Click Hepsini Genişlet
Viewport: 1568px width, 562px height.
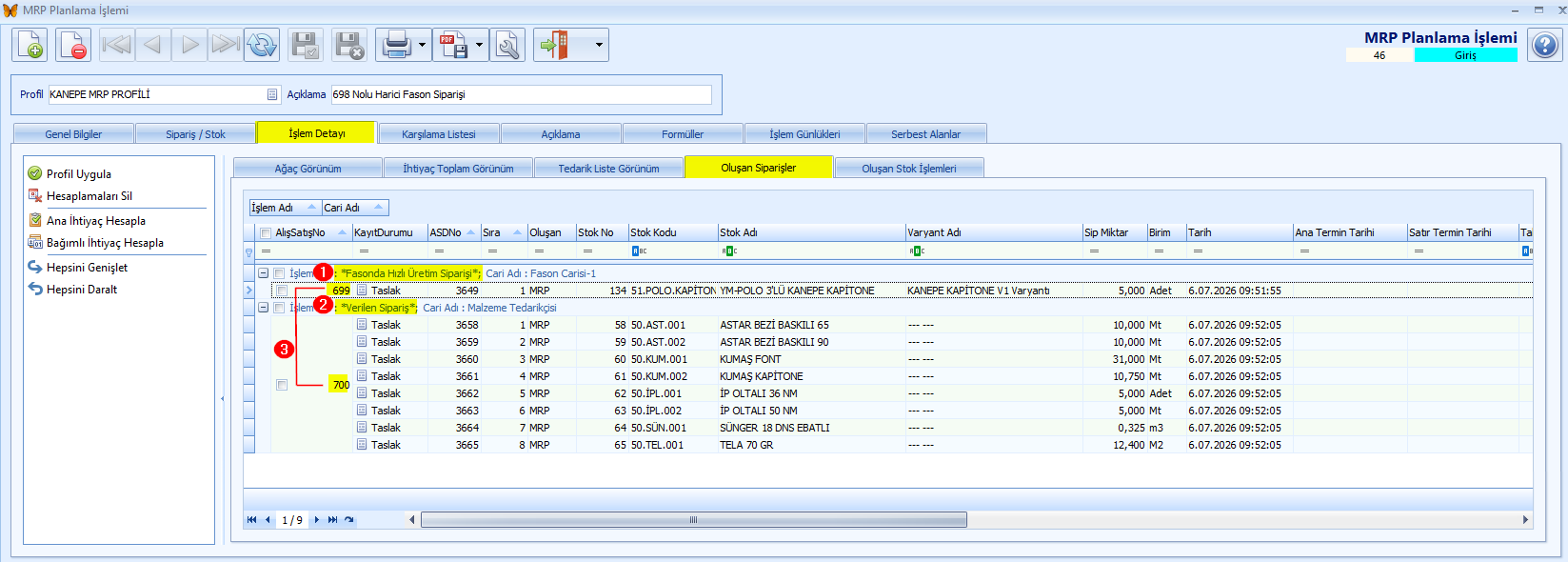87,268
